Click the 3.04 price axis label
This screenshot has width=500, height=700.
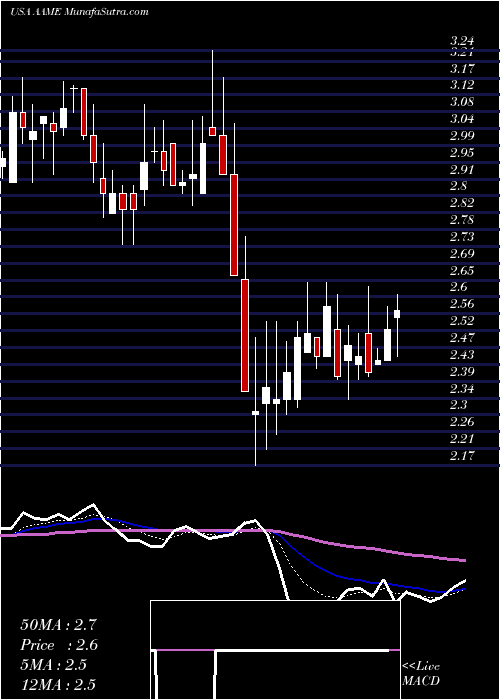(462, 119)
